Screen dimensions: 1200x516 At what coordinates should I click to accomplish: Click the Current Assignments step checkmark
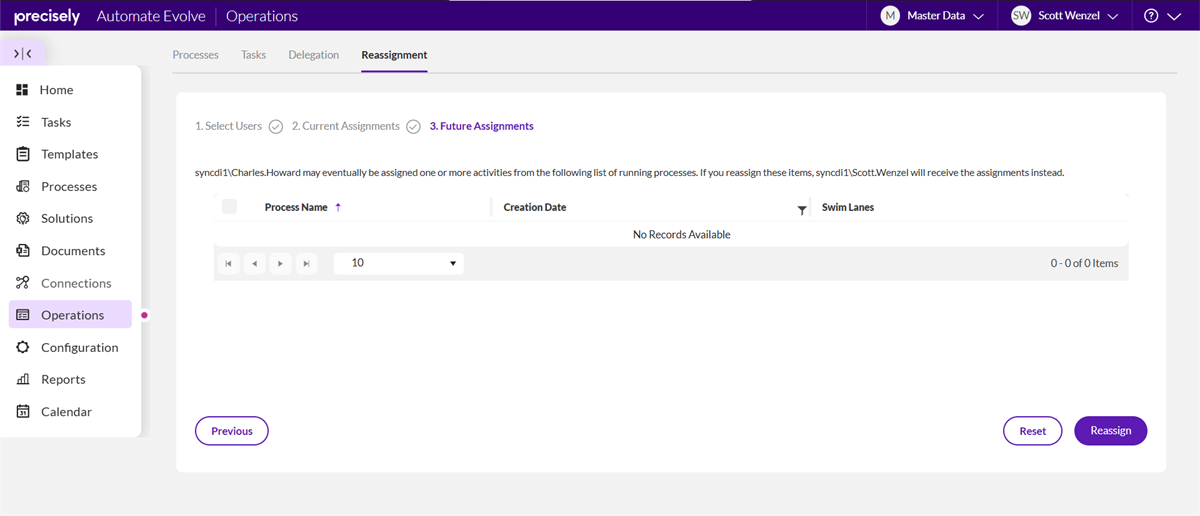pyautogui.click(x=413, y=127)
